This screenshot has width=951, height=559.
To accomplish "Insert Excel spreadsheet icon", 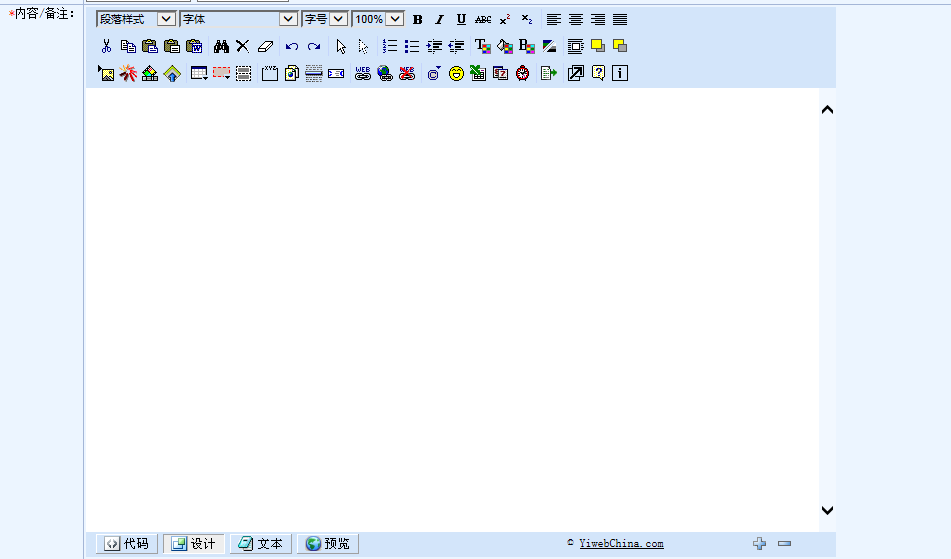I will 478,73.
